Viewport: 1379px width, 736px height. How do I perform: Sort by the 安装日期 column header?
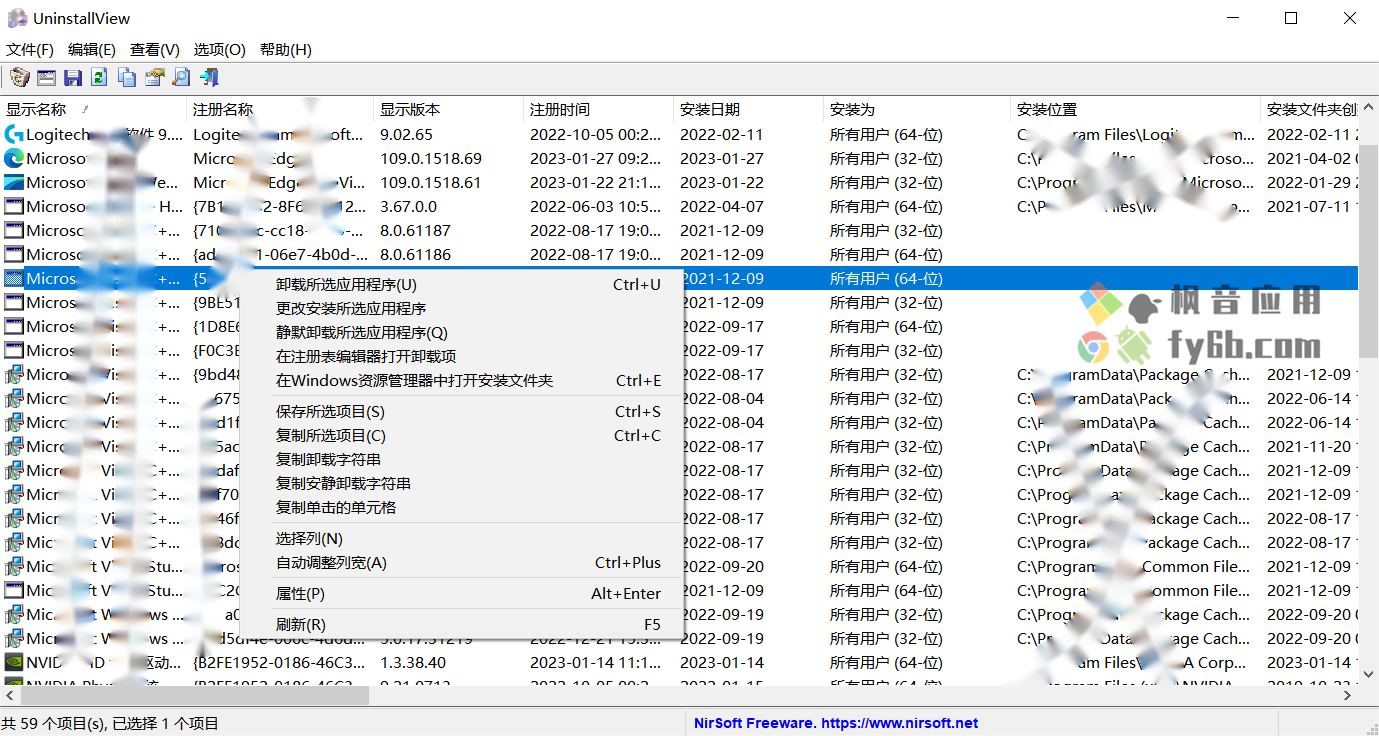click(x=749, y=110)
